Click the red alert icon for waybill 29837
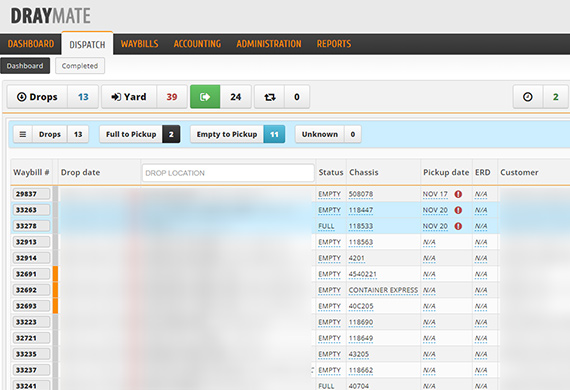Screen dimensions: 570x390 [x=458, y=194]
